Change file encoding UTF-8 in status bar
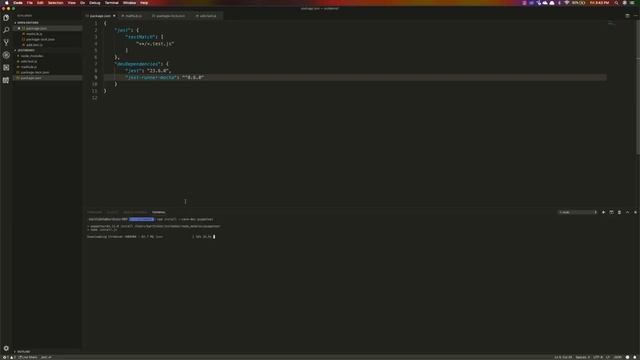Image resolution: width=640 pixels, height=360 pixels. (598, 358)
